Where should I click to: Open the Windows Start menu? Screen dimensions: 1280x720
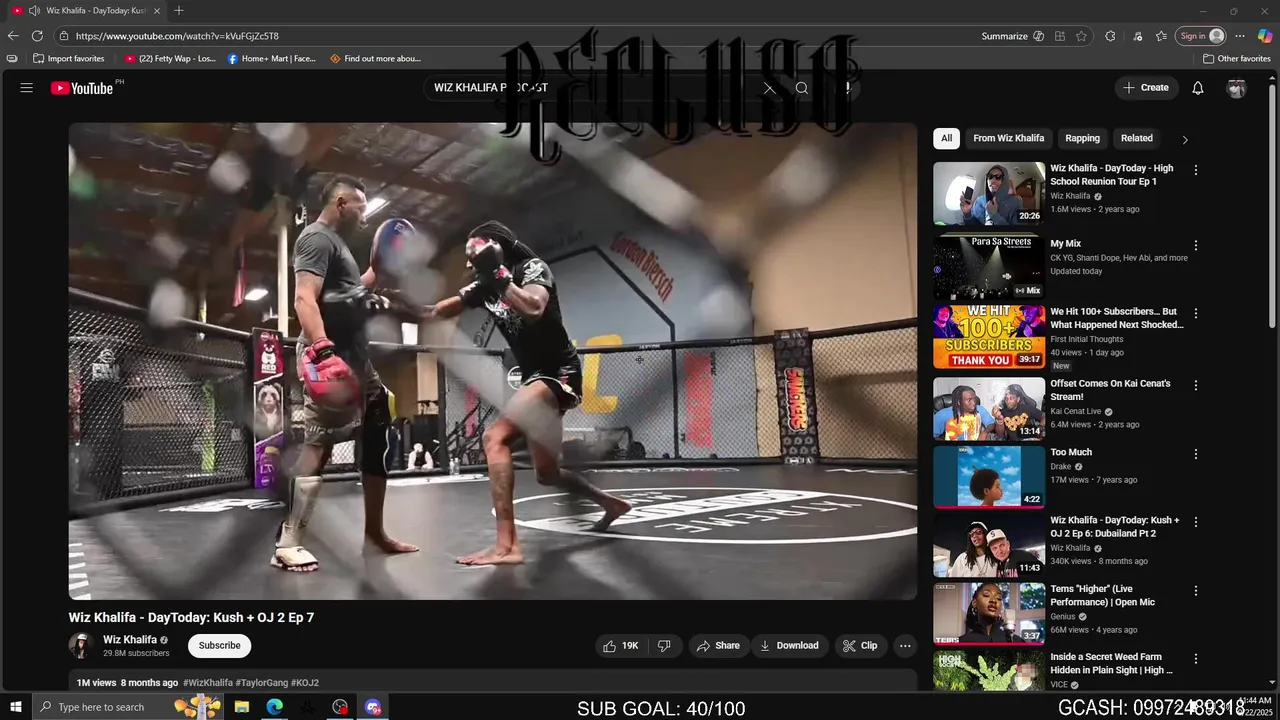pyautogui.click(x=15, y=707)
